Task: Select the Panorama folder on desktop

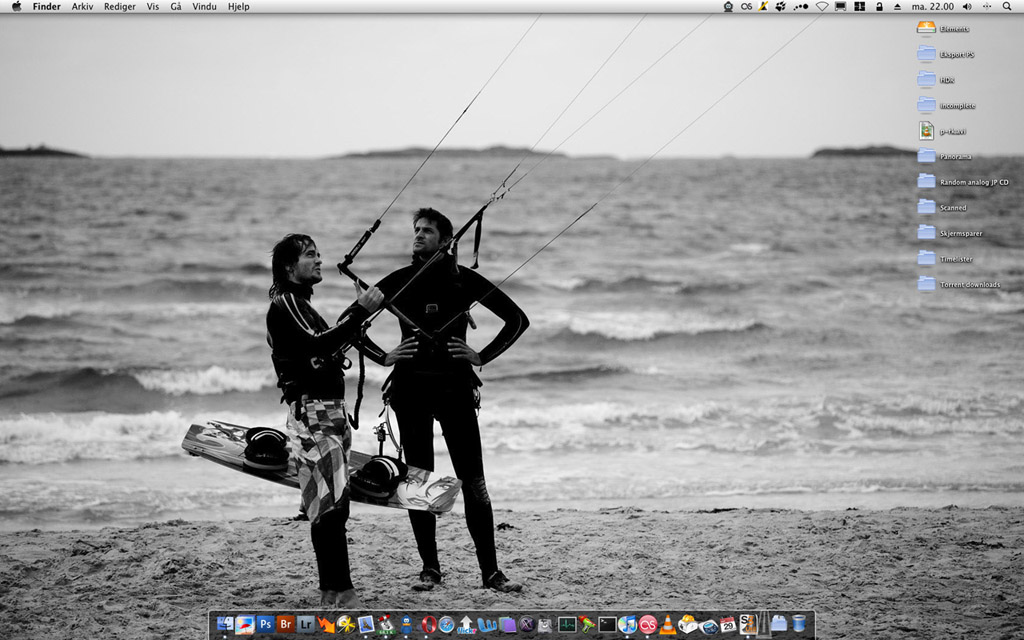Action: coord(927,156)
